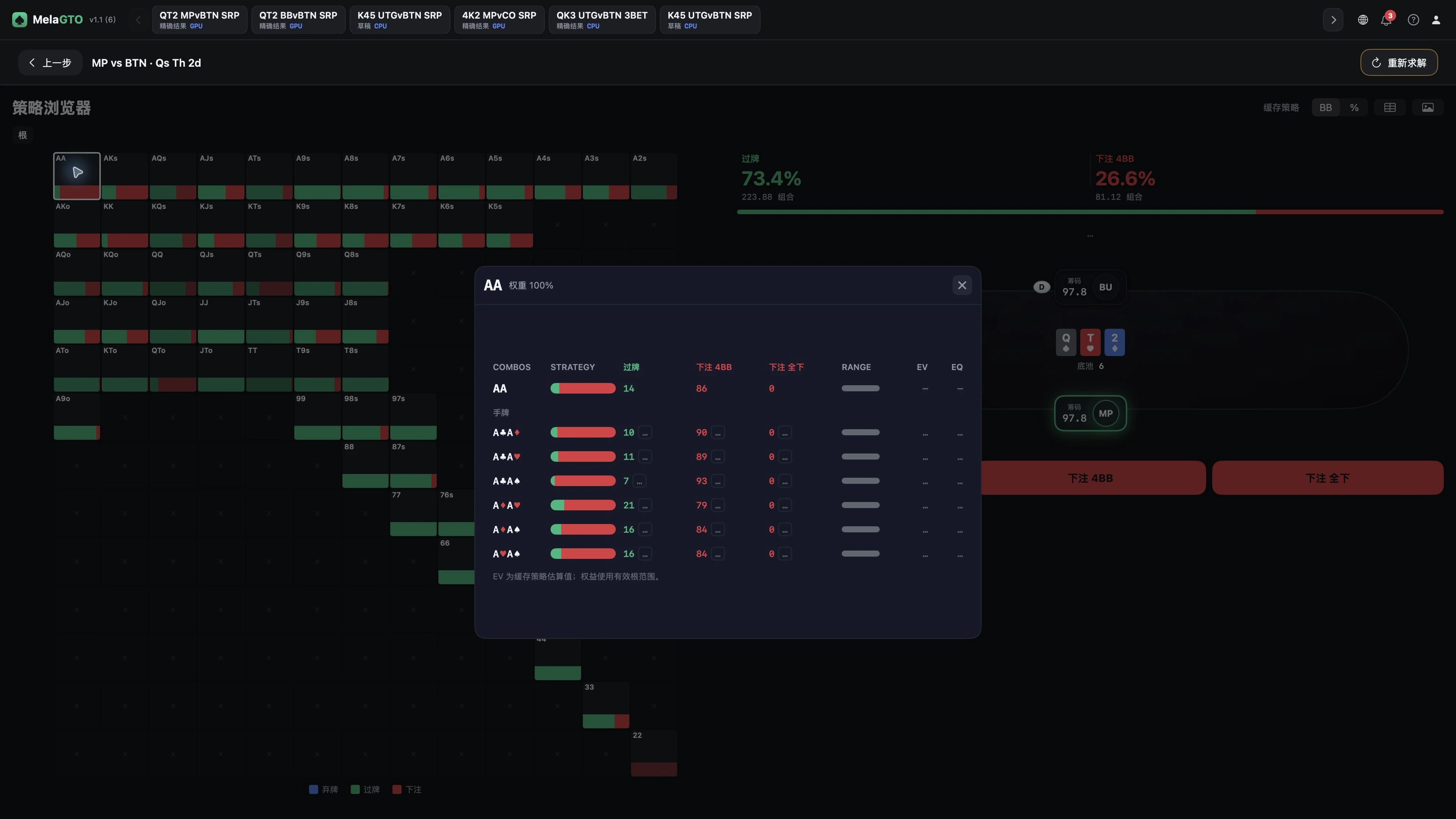Viewport: 1456px width, 819px height.
Task: Switch to table view icon
Action: (1390, 107)
